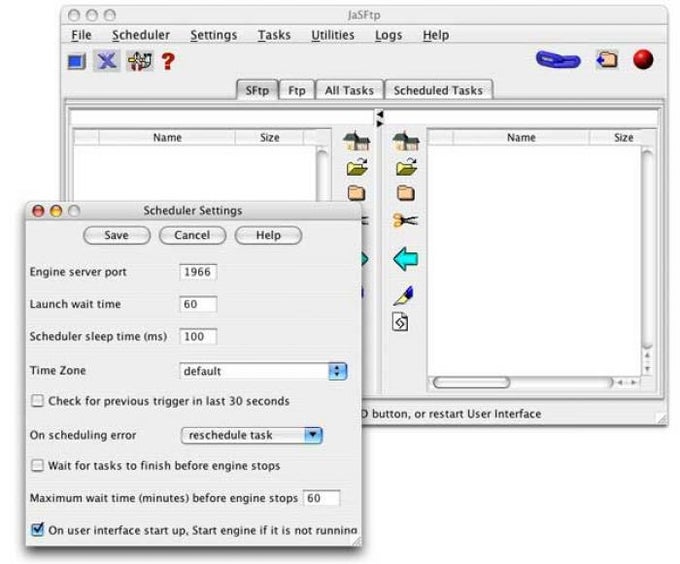Open the network map toolbar icon

pyautogui.click(x=140, y=61)
